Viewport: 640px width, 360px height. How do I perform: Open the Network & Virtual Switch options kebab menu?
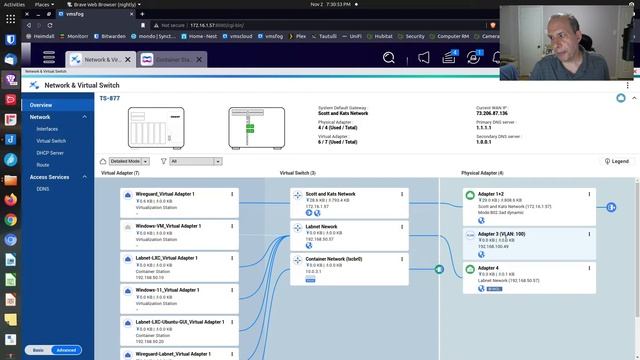627,85
